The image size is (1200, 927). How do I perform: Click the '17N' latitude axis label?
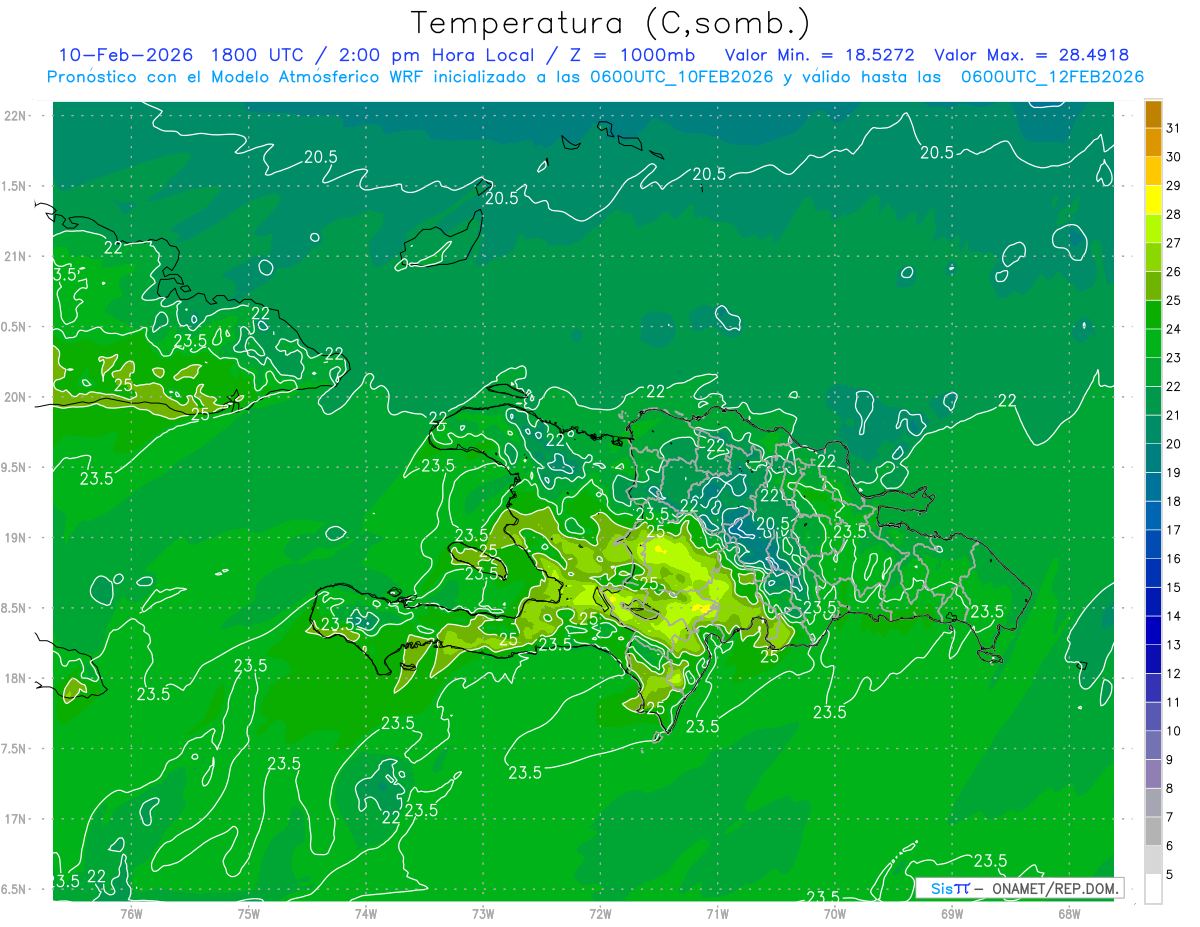point(15,819)
